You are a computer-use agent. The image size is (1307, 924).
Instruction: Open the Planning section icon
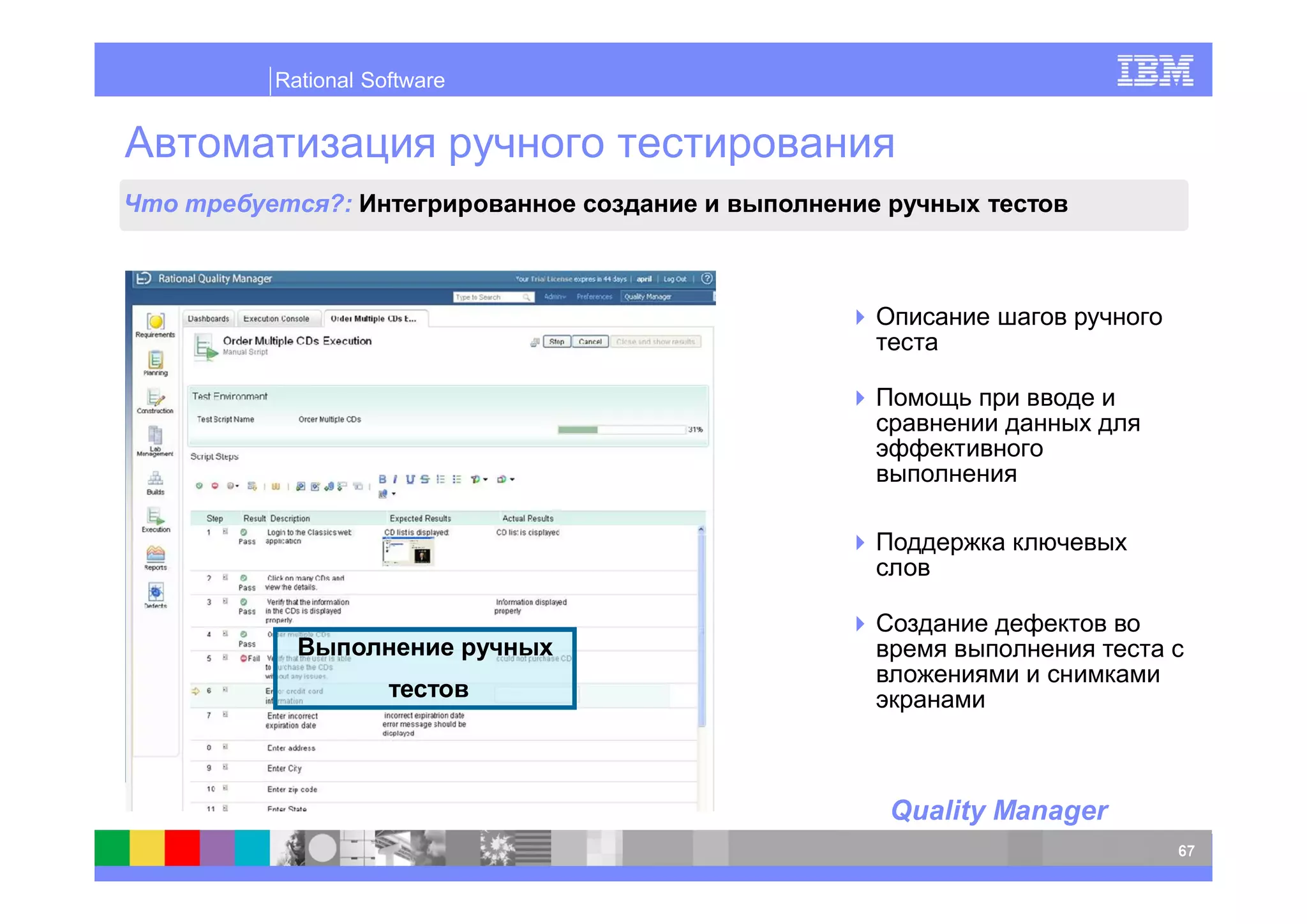point(155,360)
